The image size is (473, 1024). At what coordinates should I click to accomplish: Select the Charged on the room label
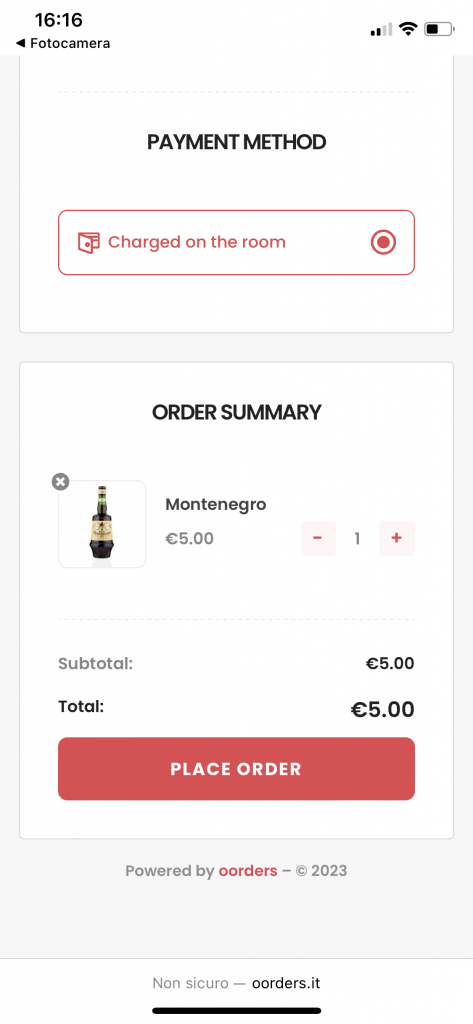197,242
